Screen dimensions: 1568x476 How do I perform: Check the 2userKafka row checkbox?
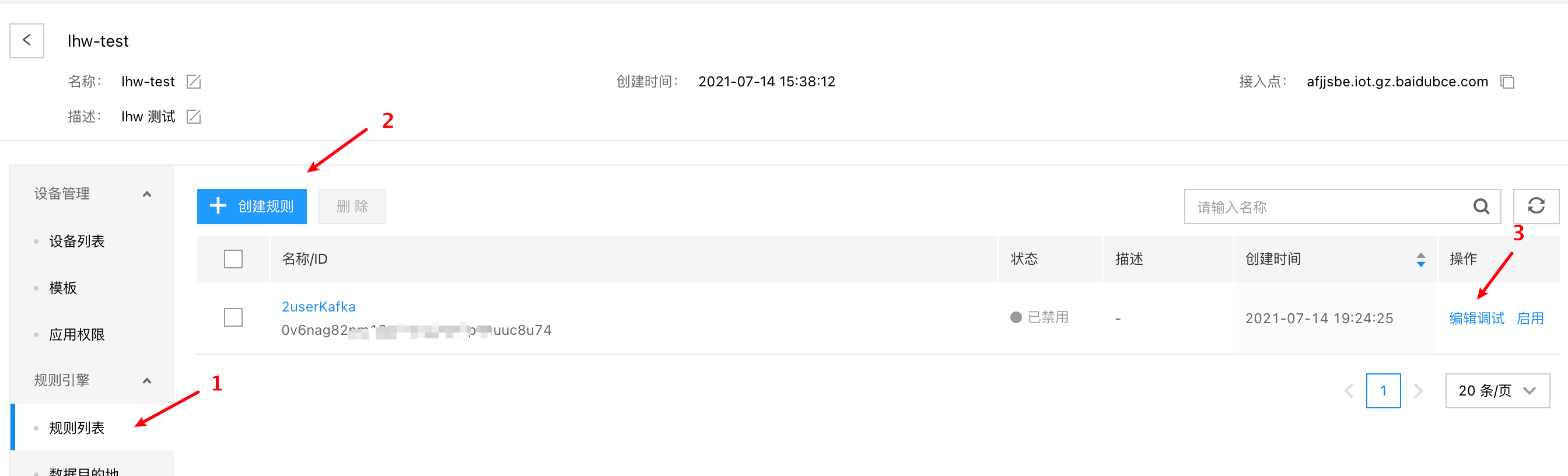point(233,318)
